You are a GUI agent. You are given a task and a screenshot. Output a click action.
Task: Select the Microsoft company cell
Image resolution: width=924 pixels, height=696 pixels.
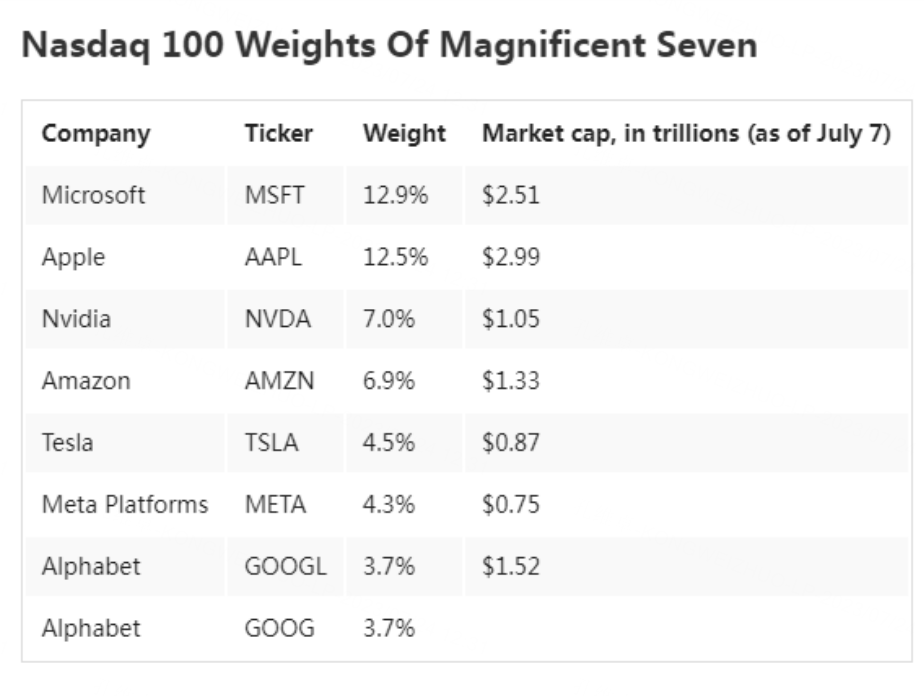coord(93,195)
